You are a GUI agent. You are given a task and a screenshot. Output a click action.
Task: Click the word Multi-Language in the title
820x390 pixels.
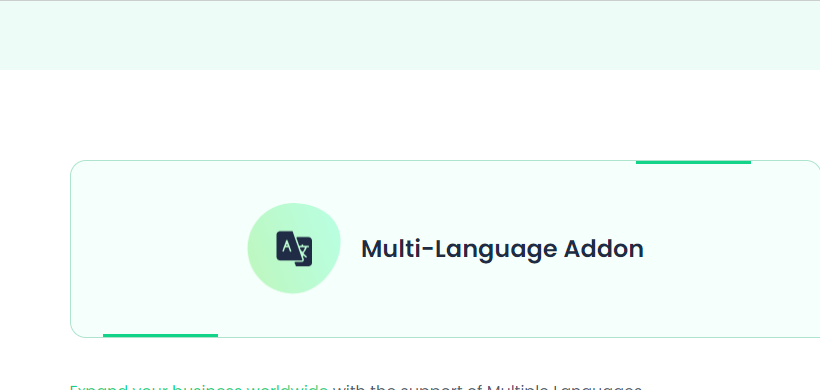[459, 249]
